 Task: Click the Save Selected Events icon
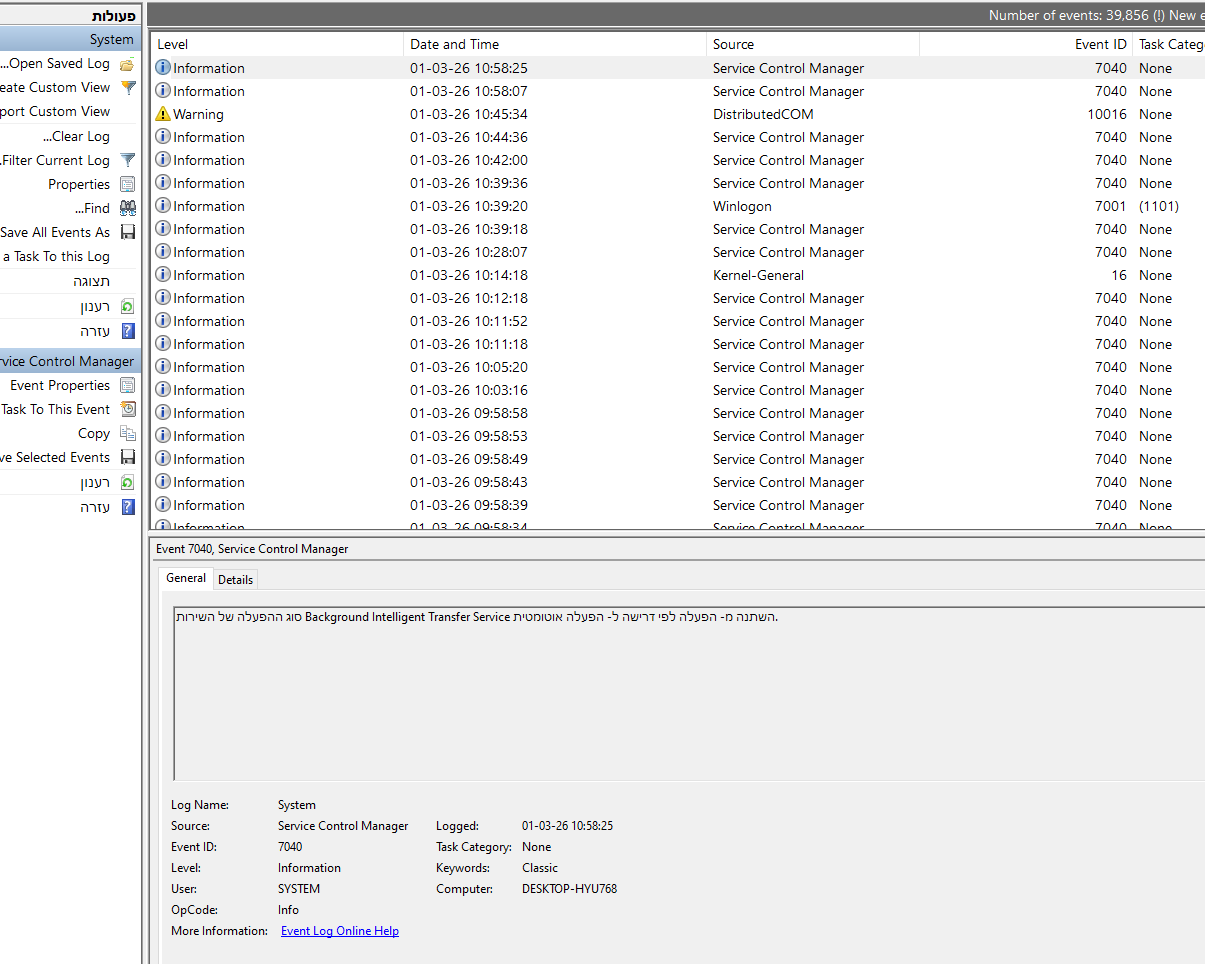click(127, 457)
